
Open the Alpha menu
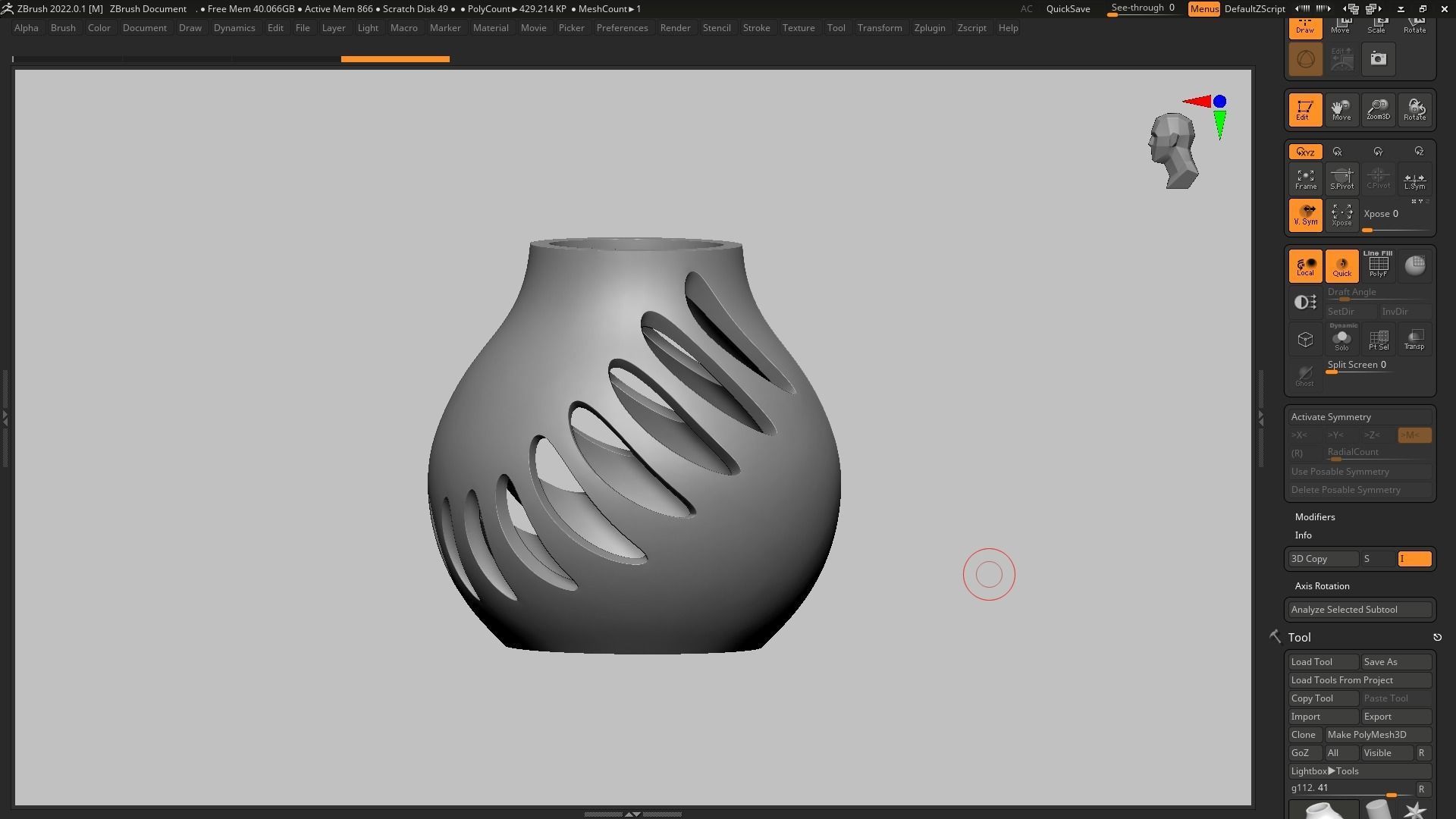(x=26, y=28)
